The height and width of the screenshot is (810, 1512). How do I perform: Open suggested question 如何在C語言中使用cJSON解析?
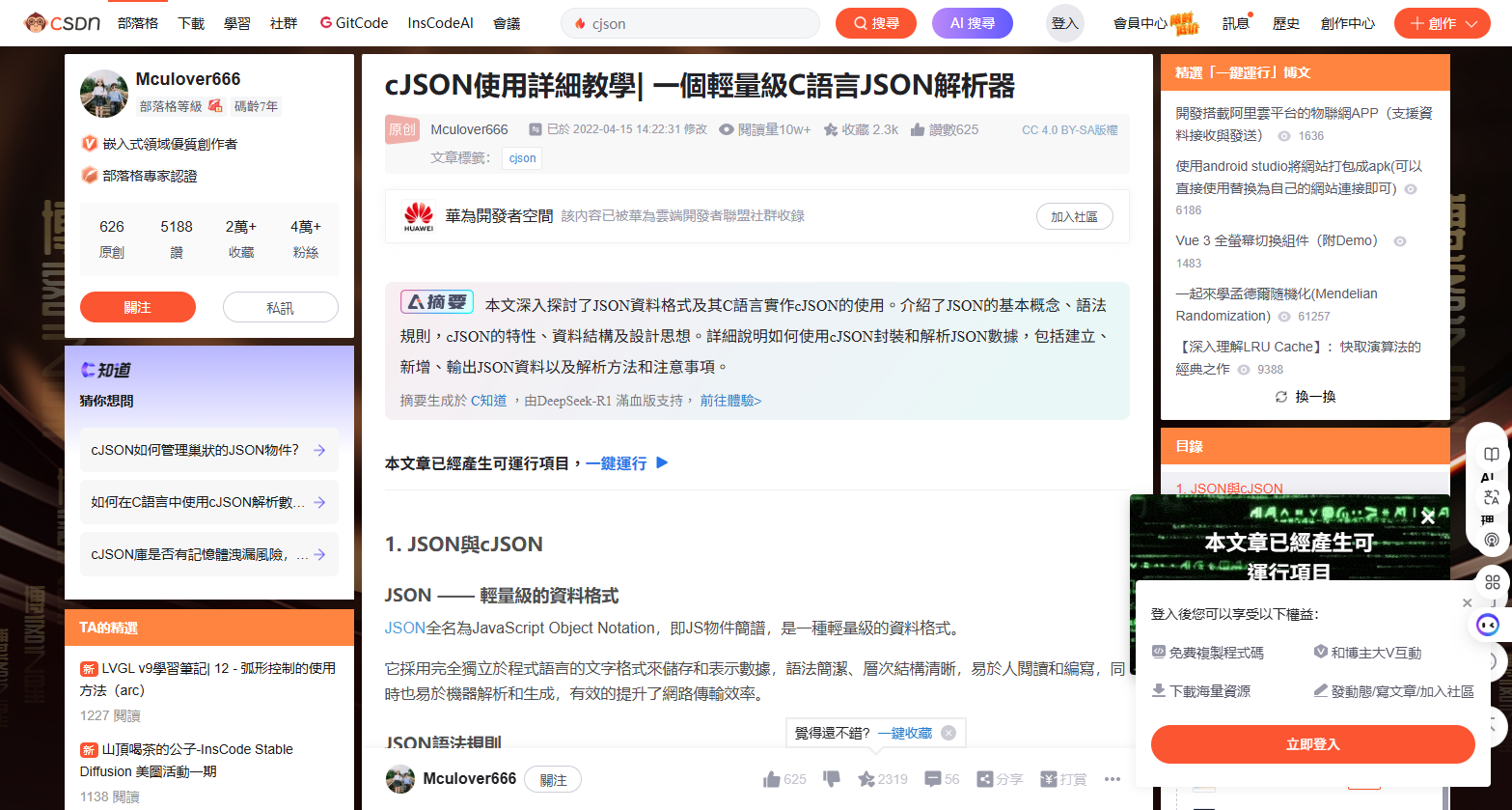(x=209, y=502)
